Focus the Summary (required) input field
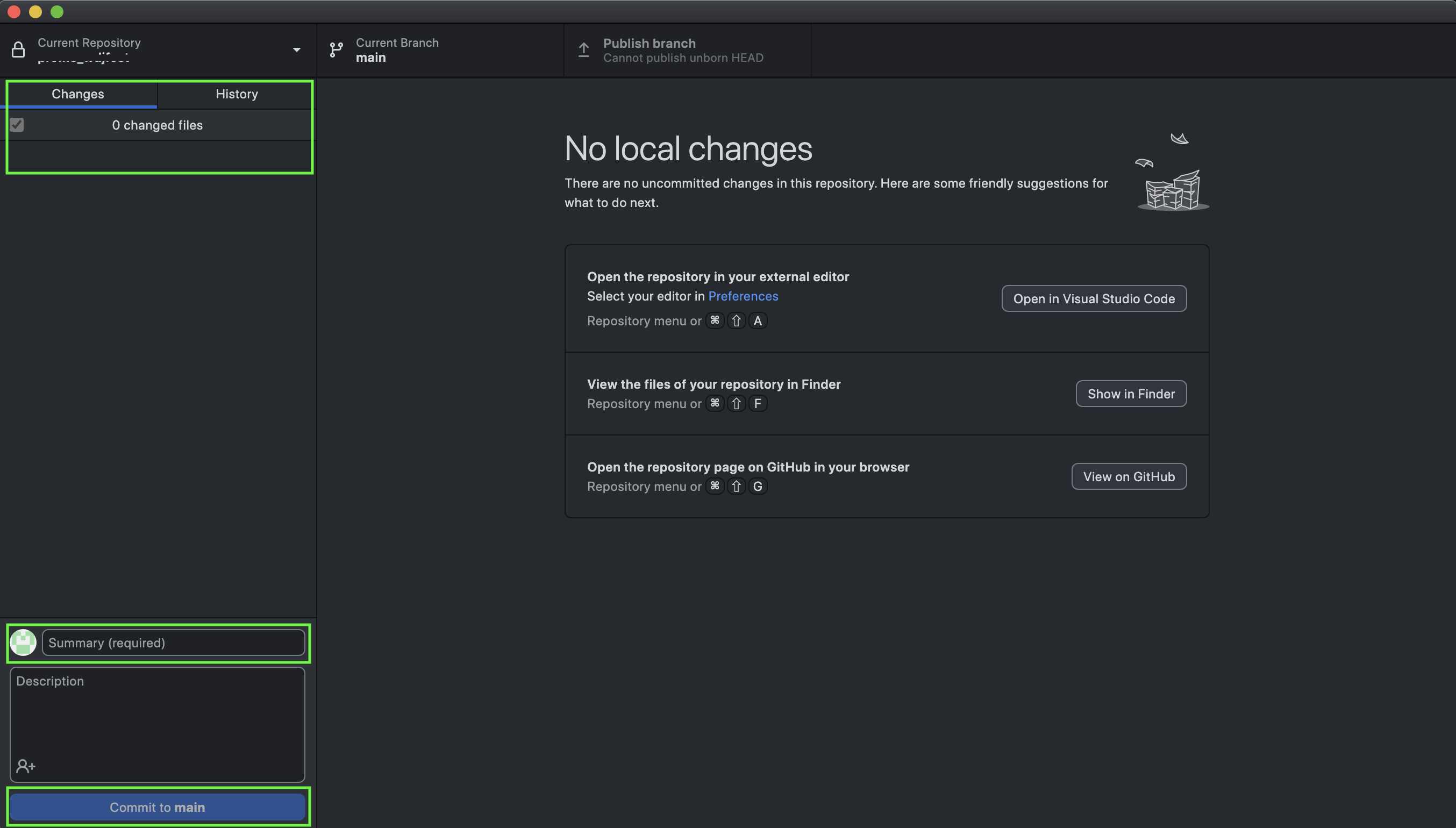The height and width of the screenshot is (828, 1456). click(174, 643)
